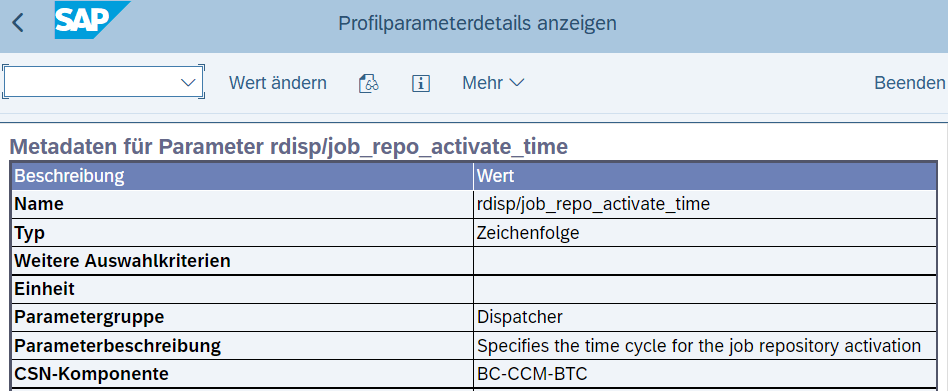Click the Profilparameterdetails anzeigen title
Screen dimensions: 948x391
478,23
